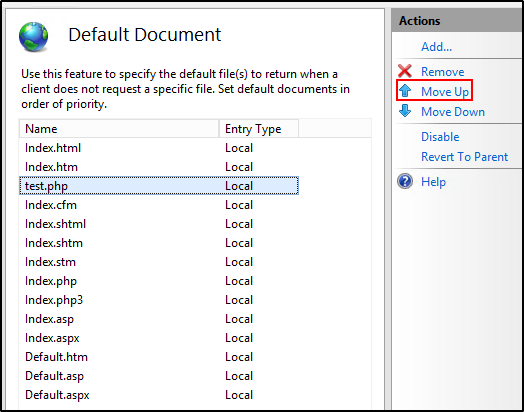Select the Index.cfm row
524x412 pixels.
click(x=159, y=205)
